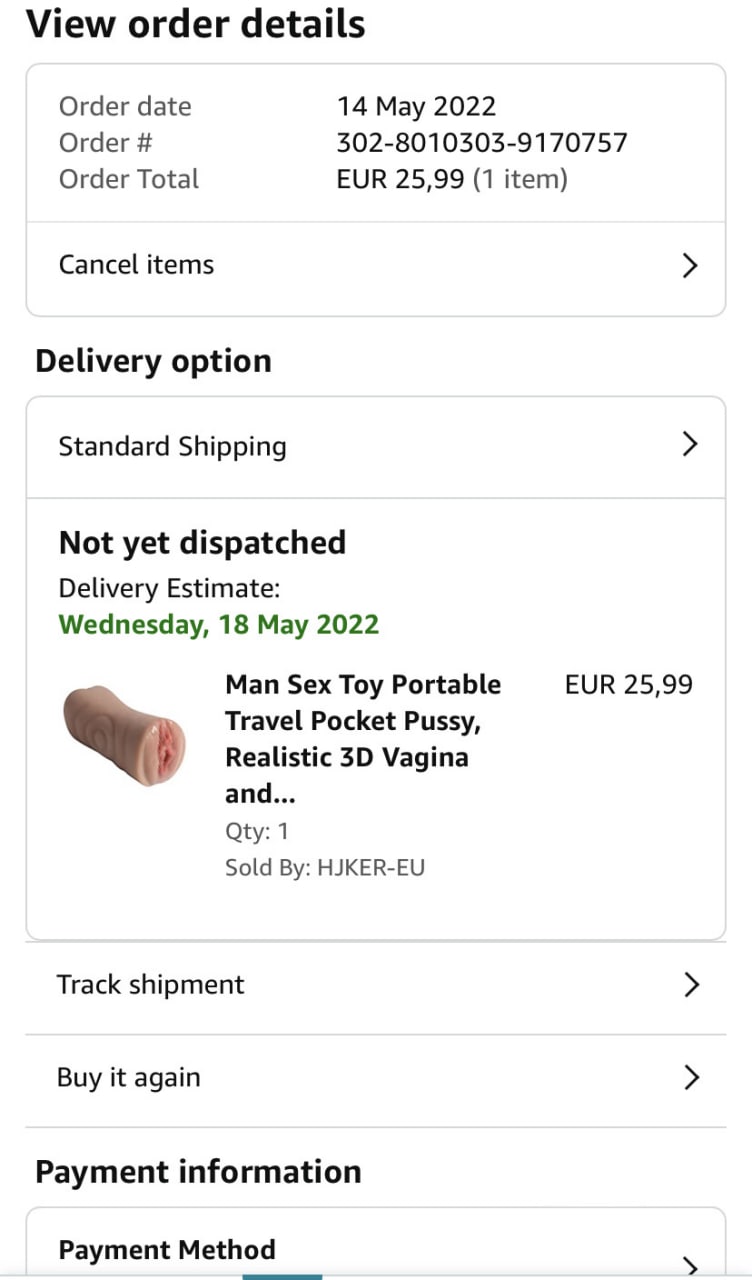Click the chevron arrow beside Cancel items
Viewport: 752px width, 1280px height.
point(689,265)
